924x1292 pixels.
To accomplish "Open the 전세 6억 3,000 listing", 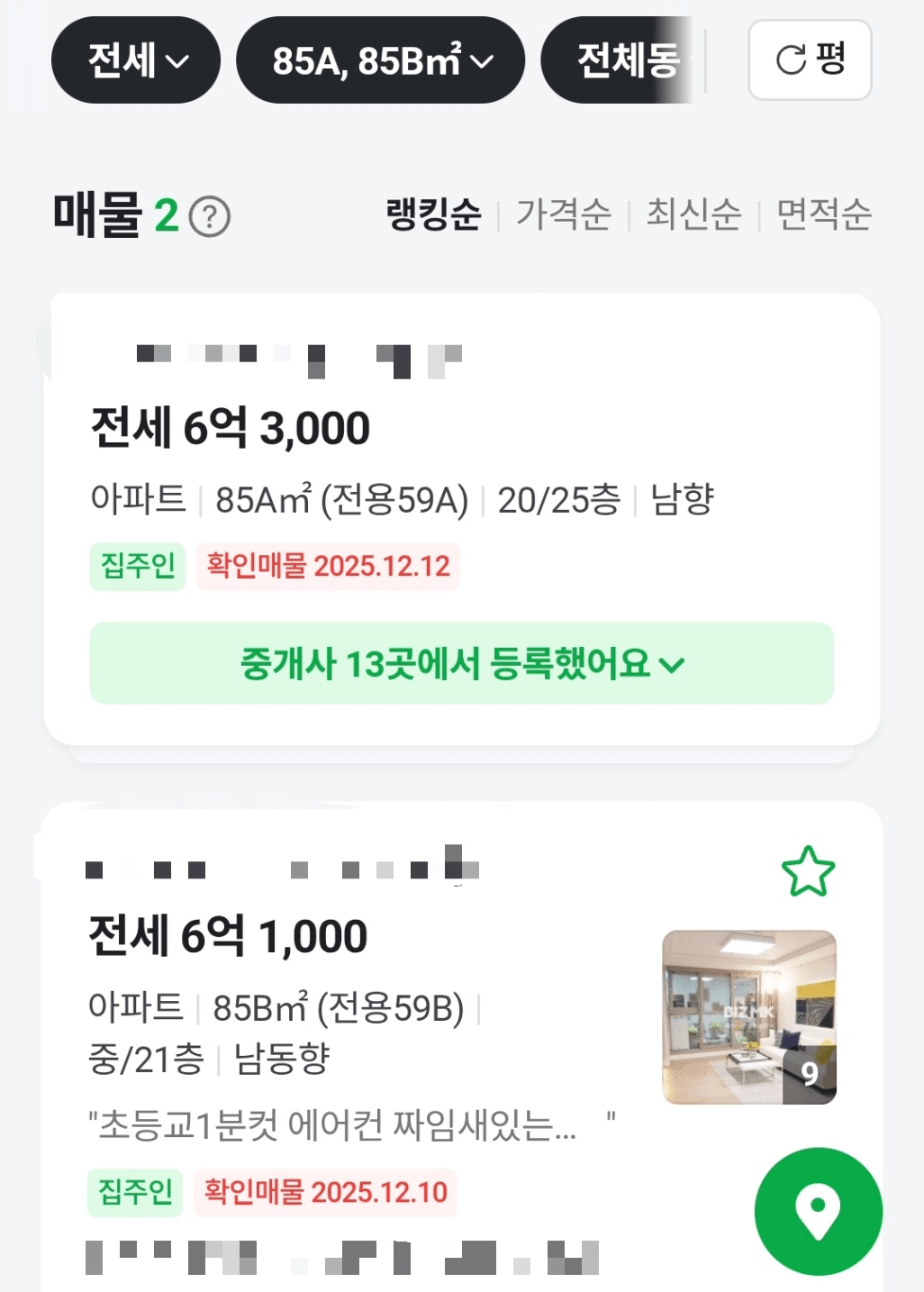I will tap(231, 428).
